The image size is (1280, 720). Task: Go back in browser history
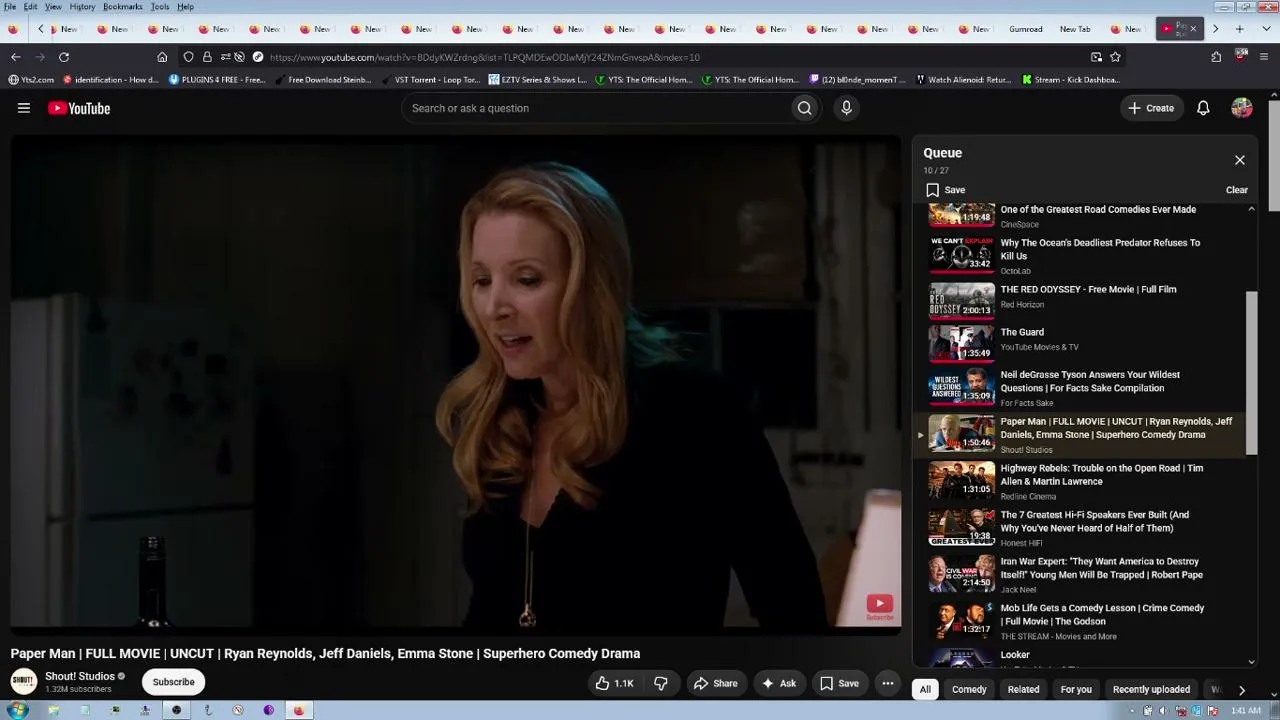click(x=16, y=57)
